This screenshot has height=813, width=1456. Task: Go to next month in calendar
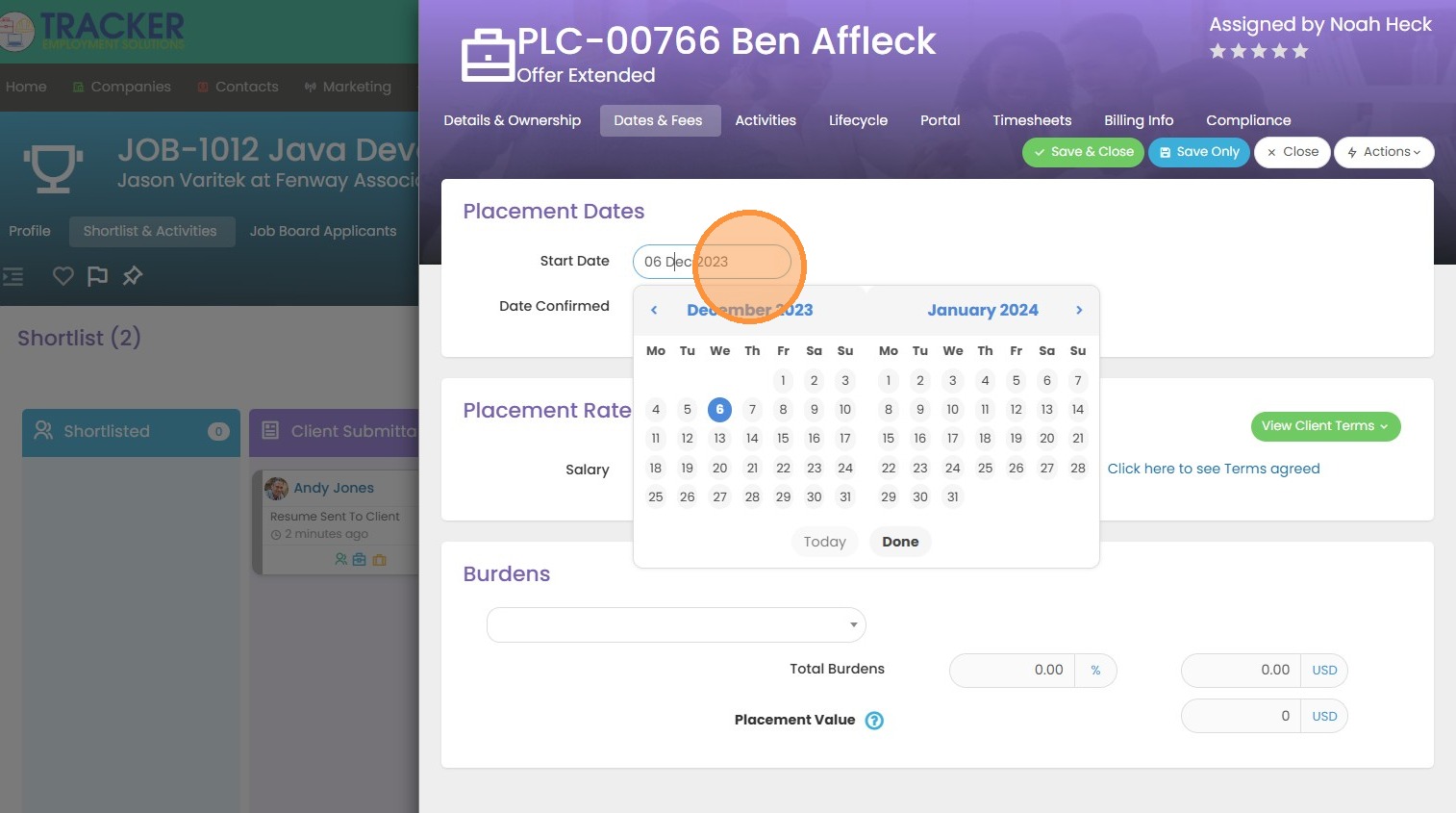(1079, 310)
